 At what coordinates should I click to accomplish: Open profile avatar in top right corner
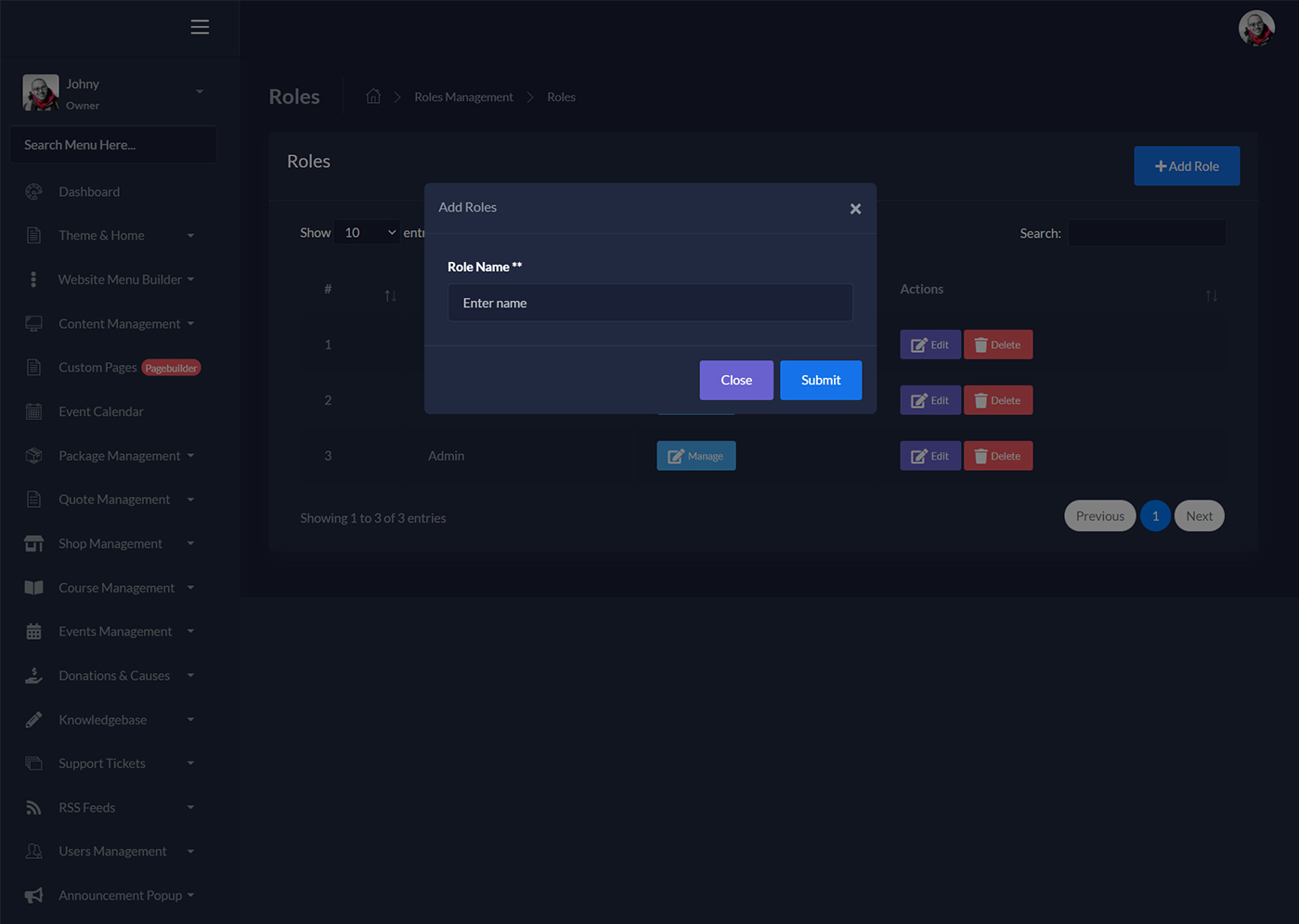point(1255,28)
